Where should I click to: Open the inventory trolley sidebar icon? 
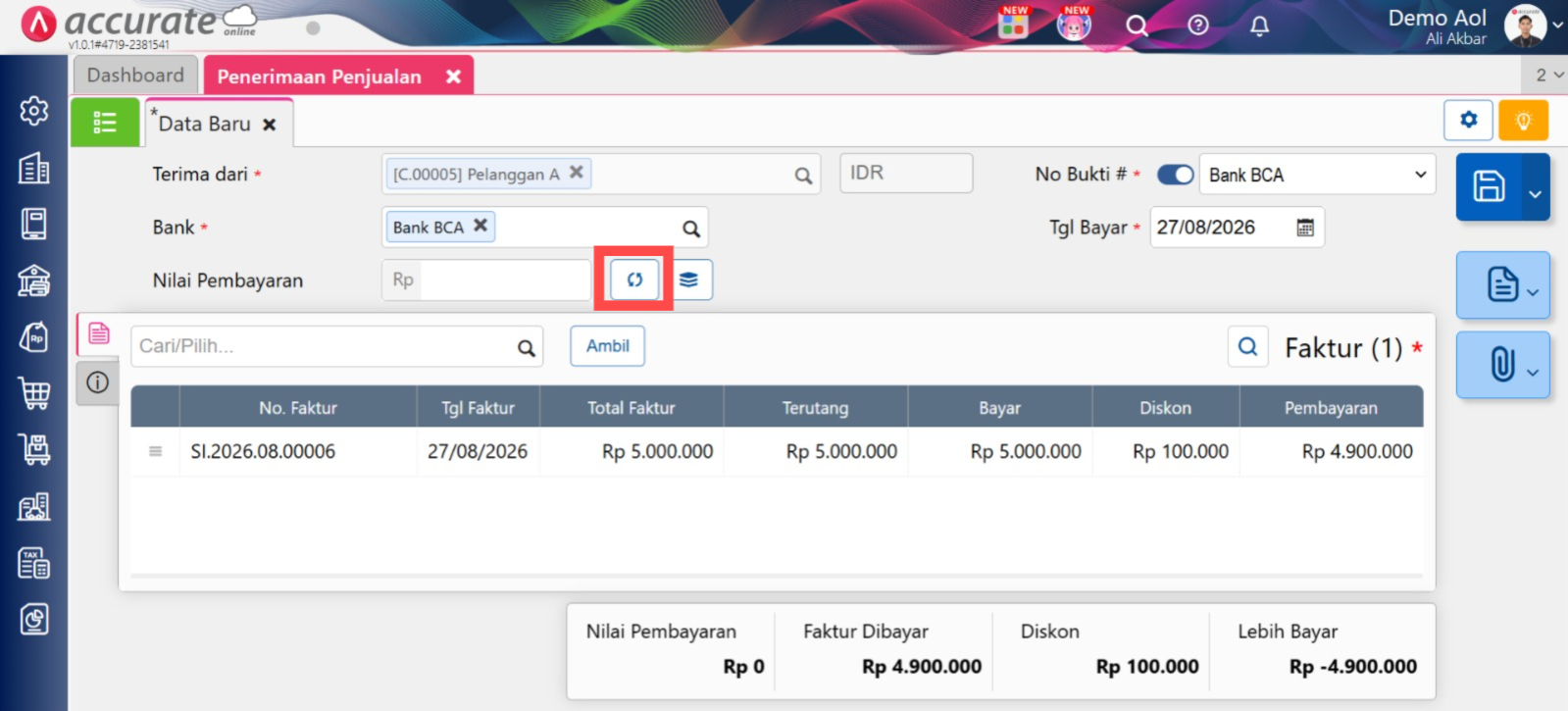tap(34, 449)
